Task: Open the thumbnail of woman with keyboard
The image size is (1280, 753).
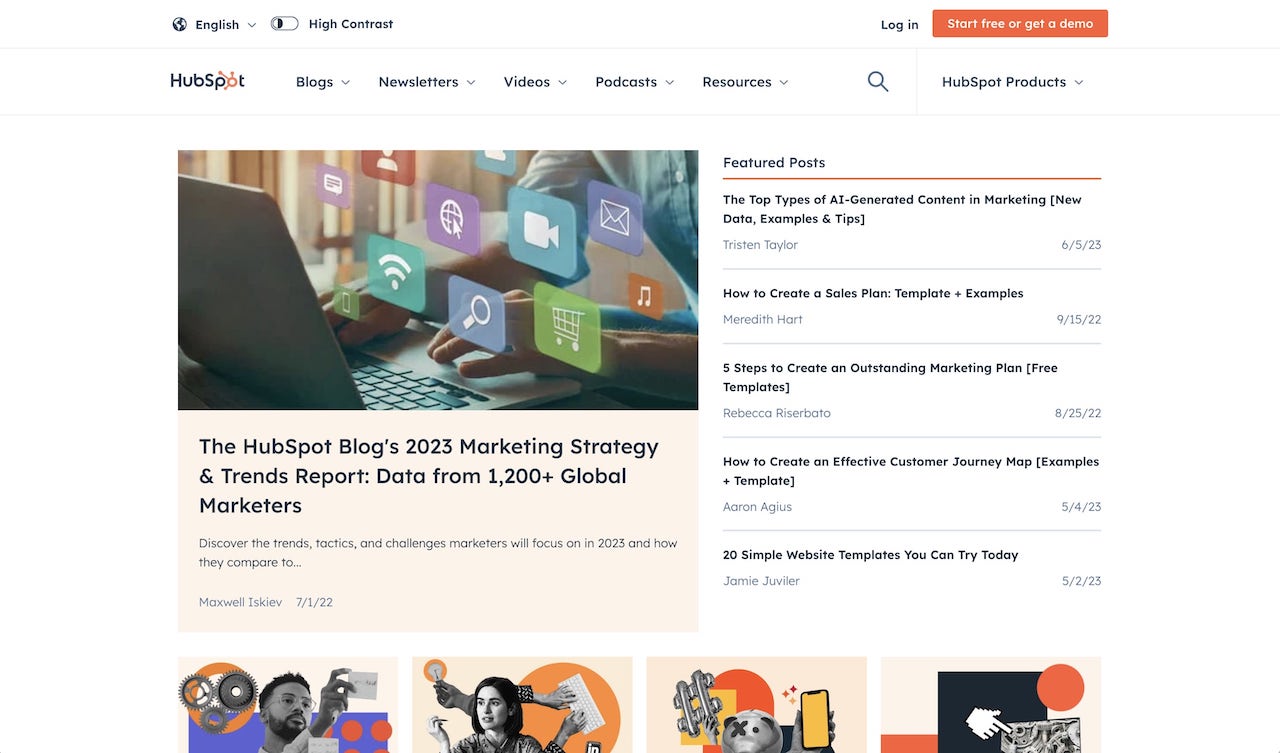Action: (x=522, y=705)
